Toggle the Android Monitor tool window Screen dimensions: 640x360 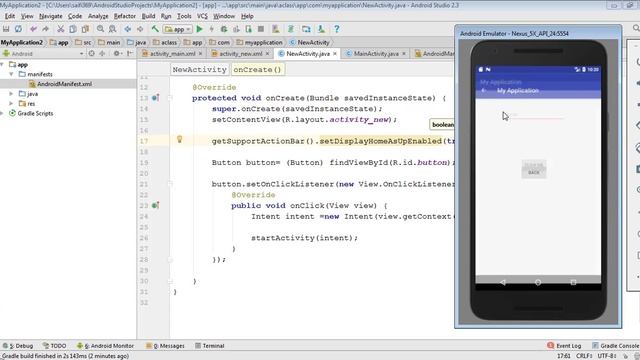(x=105, y=346)
